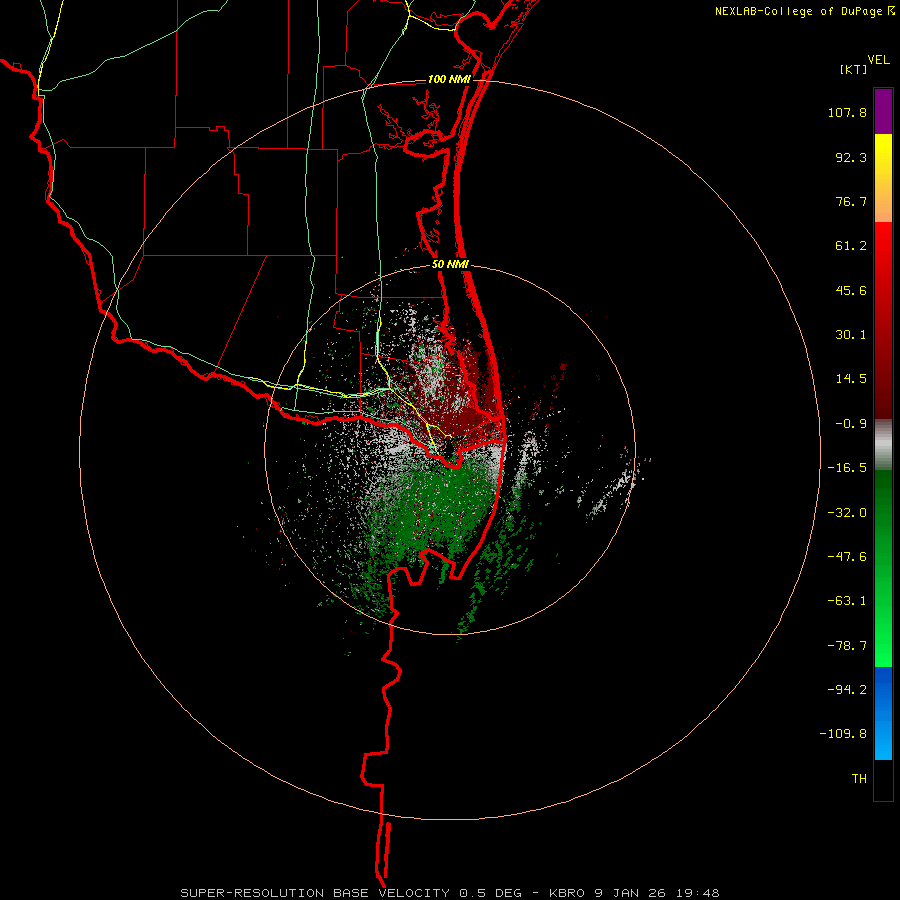Image resolution: width=900 pixels, height=900 pixels.
Task: Click the 45.6 velocity scale value
Action: (x=851, y=290)
